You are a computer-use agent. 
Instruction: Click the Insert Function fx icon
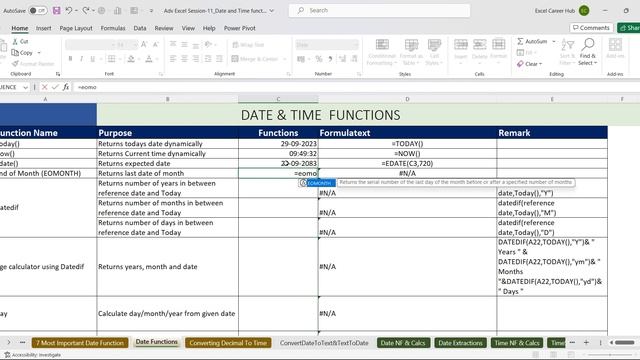(x=66, y=87)
